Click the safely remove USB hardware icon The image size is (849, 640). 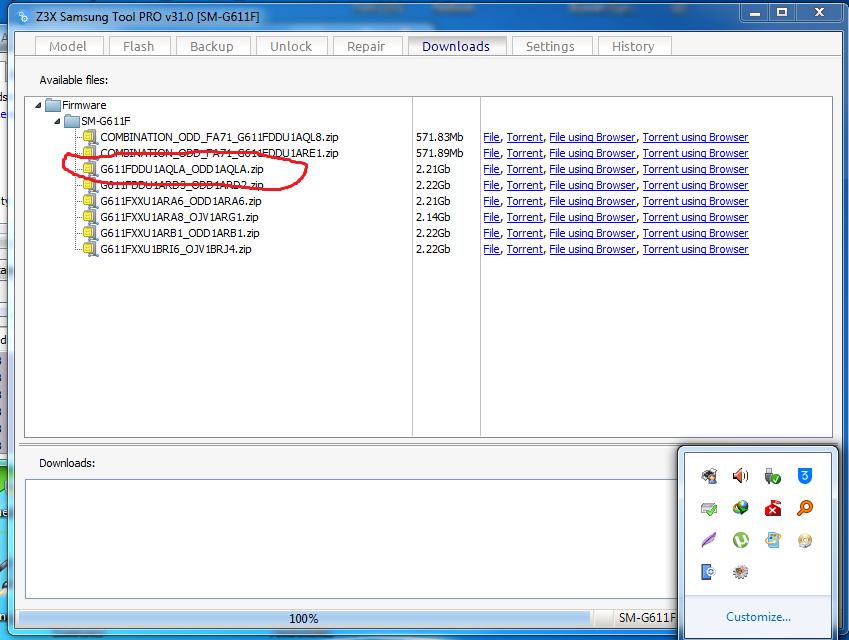tap(773, 476)
